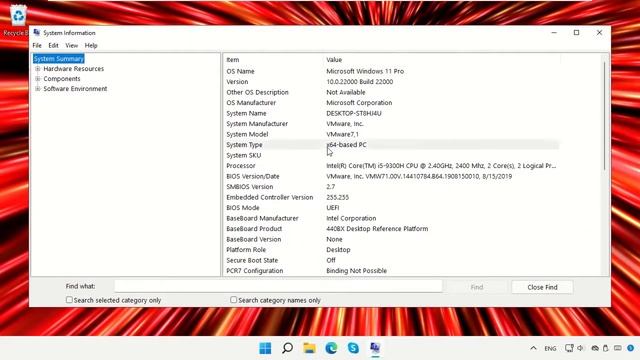Select SMBIOS Version row
Viewport: 640px width, 360px height.
pyautogui.click(x=392, y=187)
